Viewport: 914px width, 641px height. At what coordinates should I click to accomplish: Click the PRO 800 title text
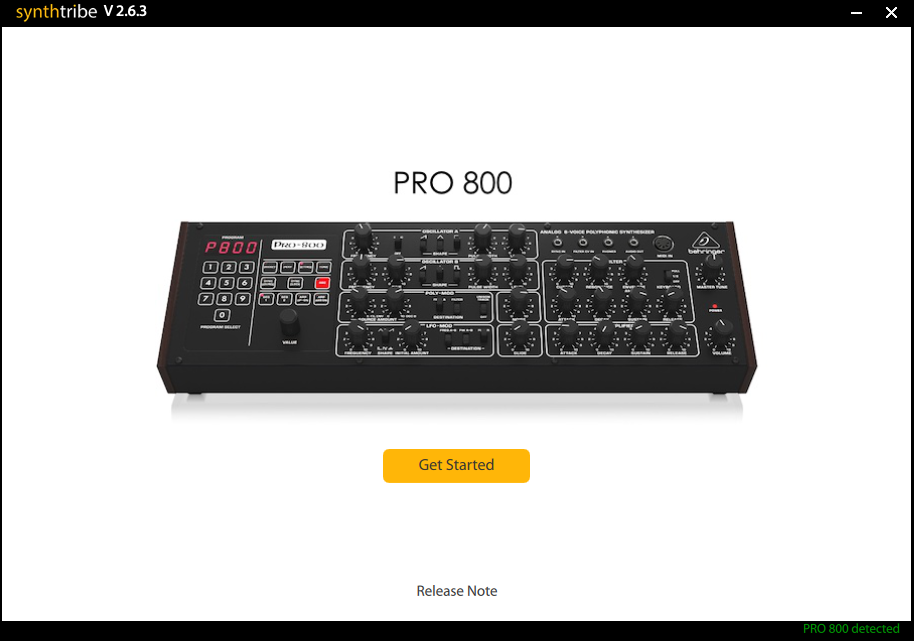pos(453,183)
